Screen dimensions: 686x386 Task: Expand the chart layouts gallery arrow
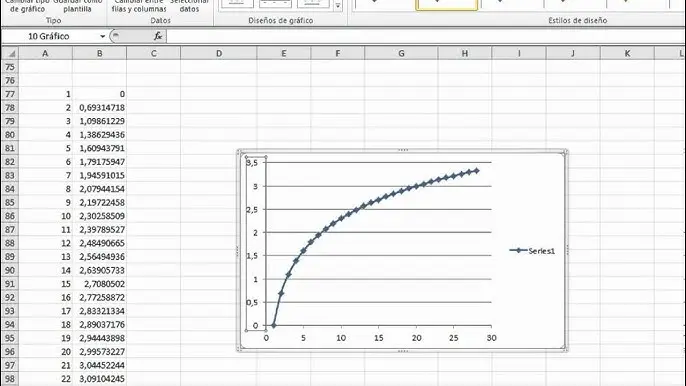coord(338,6)
